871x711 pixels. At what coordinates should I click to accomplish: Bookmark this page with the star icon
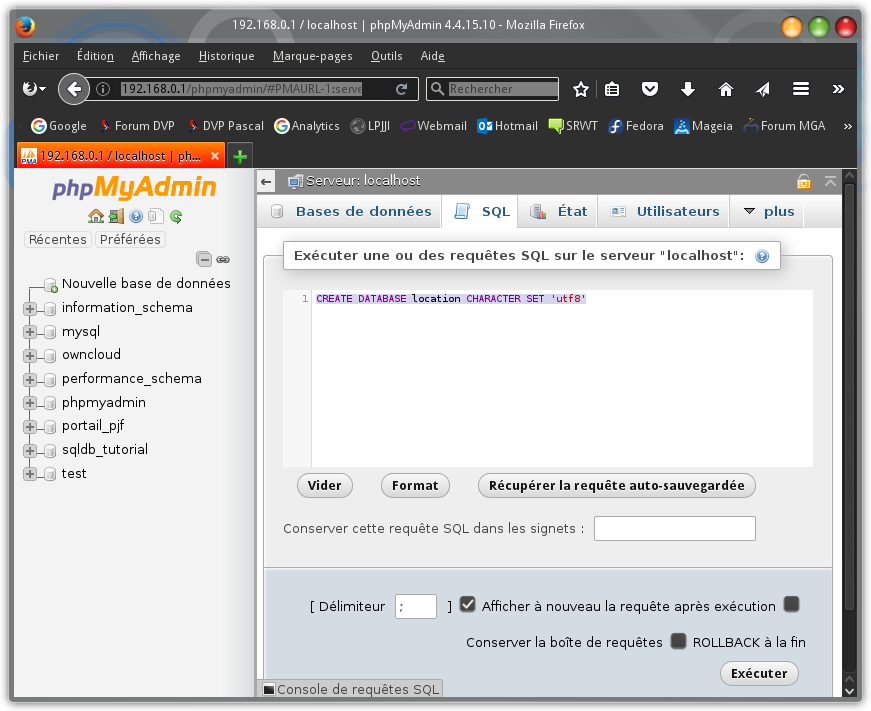pos(580,89)
